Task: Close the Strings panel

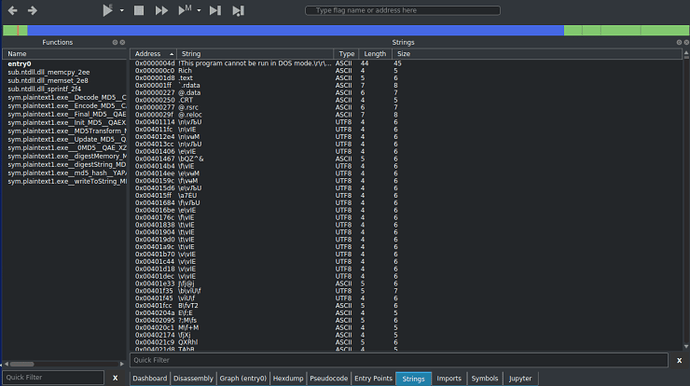Action: tap(686, 42)
